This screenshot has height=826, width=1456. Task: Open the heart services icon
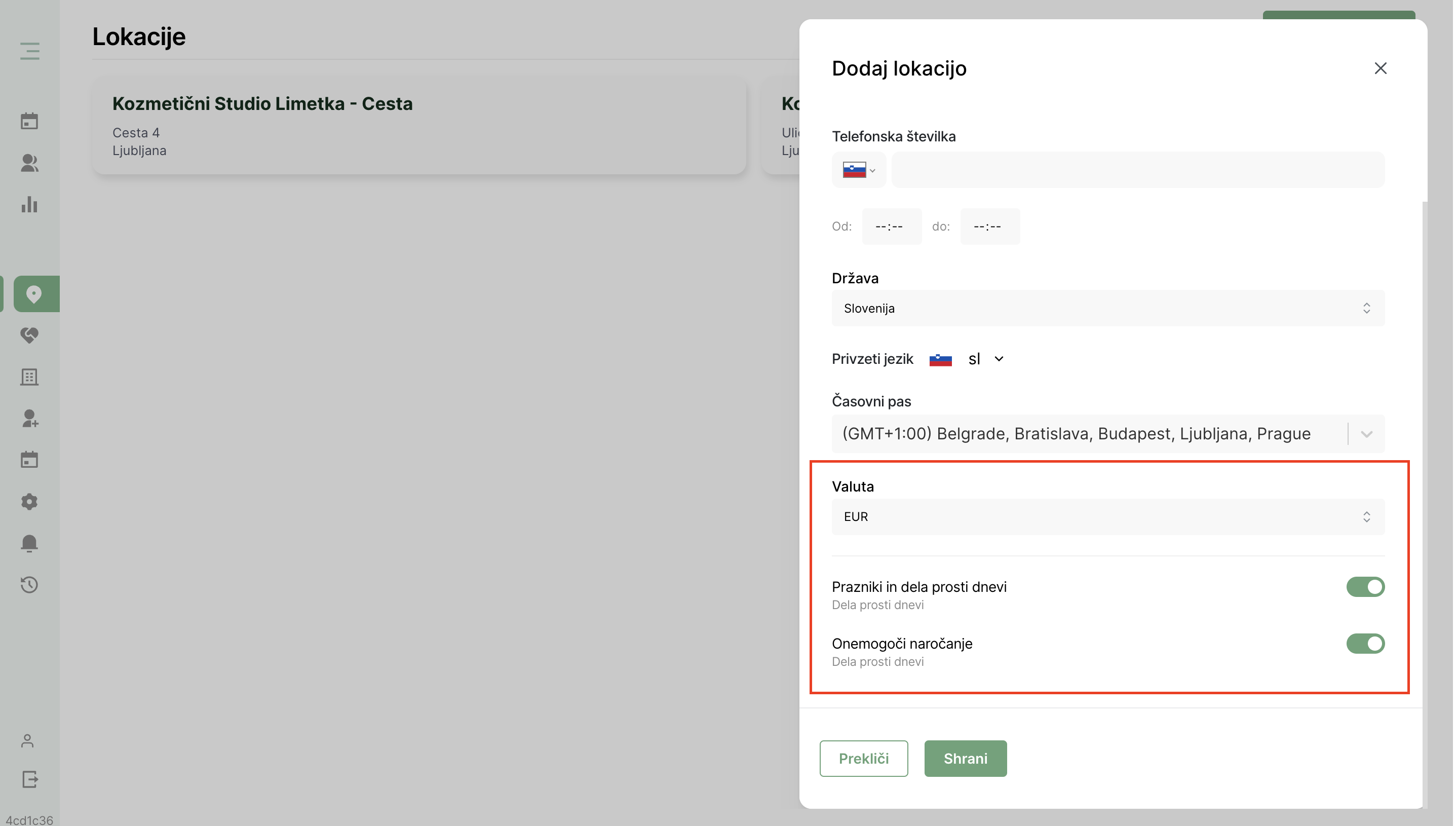[x=29, y=335]
